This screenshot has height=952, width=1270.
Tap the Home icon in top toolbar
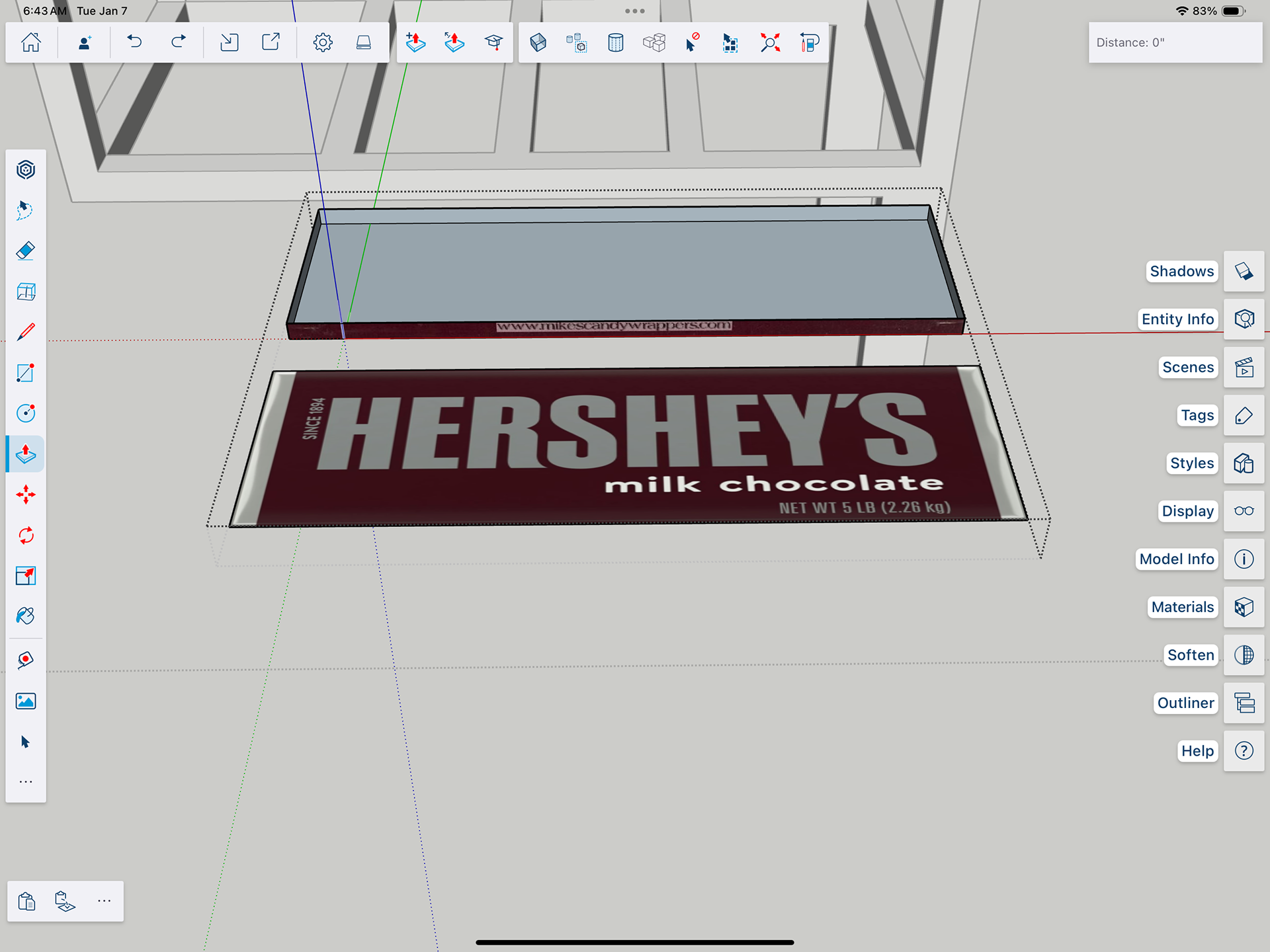coord(31,42)
